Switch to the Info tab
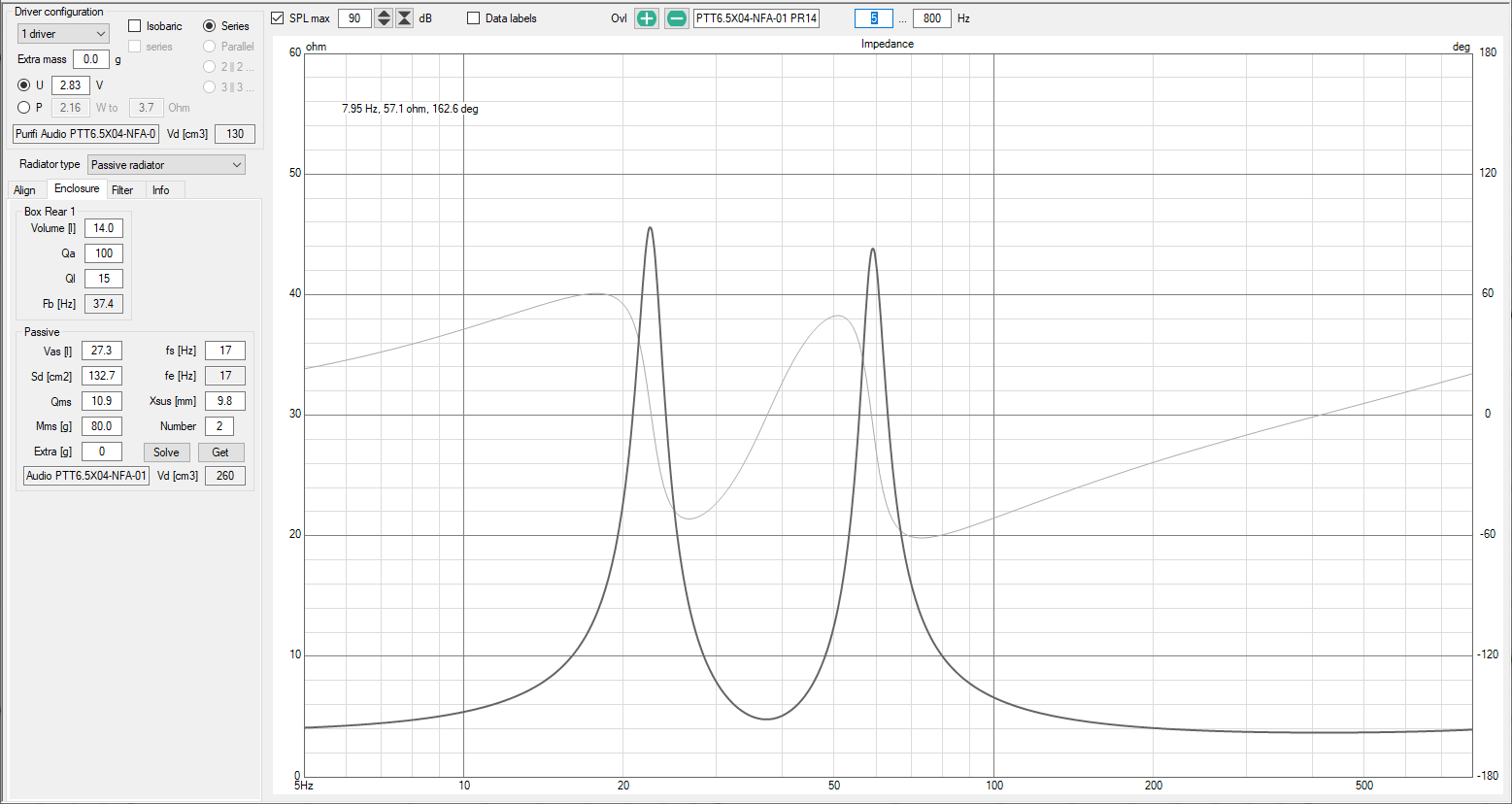The width and height of the screenshot is (1512, 804). [x=161, y=190]
